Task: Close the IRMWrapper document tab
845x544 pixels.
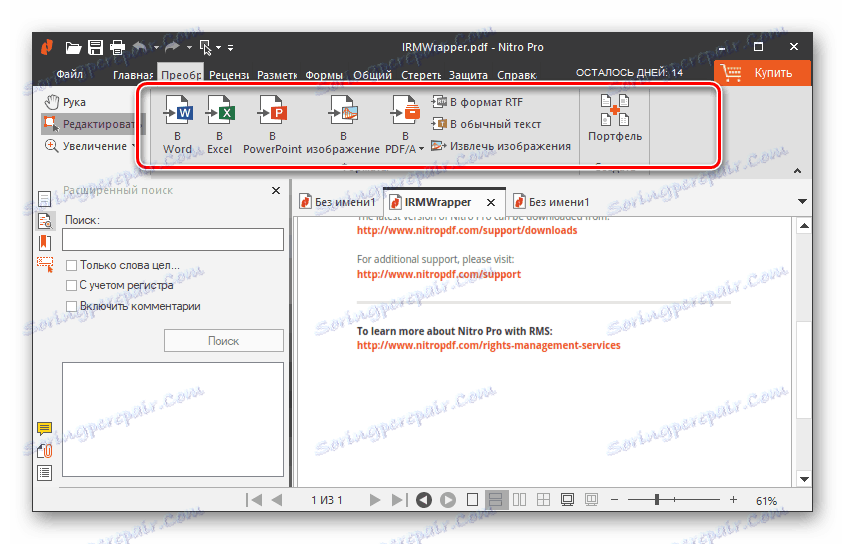Action: [x=491, y=203]
